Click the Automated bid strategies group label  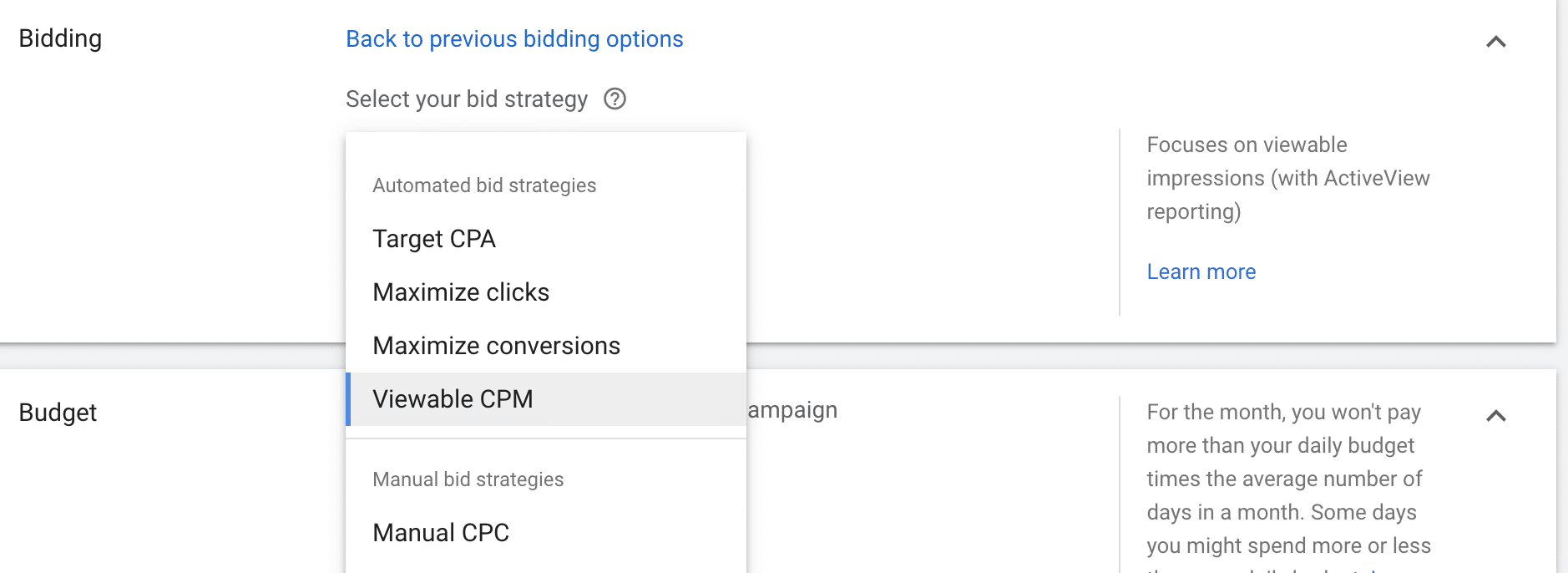[x=484, y=185]
